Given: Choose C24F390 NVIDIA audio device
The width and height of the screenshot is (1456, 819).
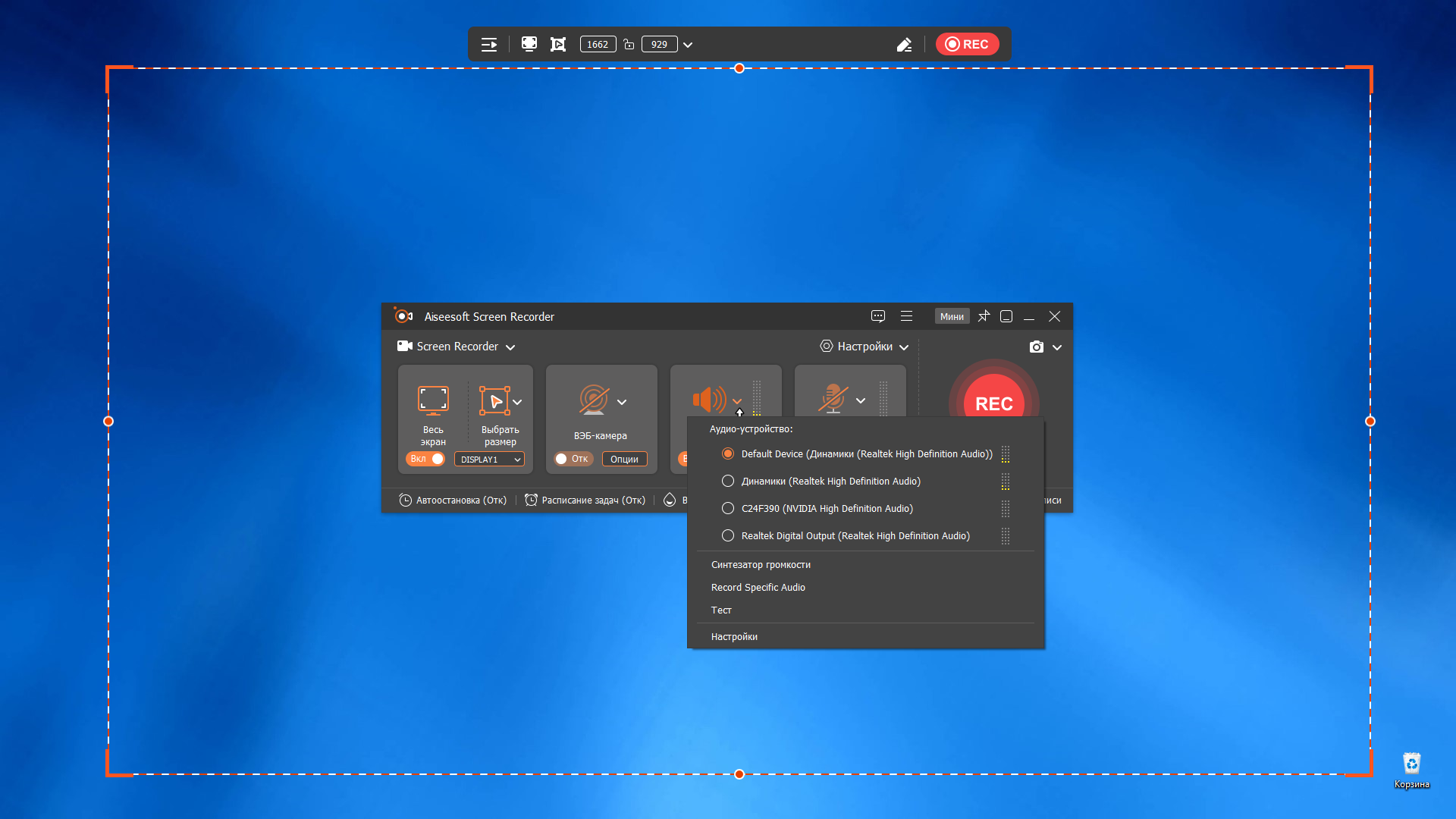Looking at the screenshot, I should pos(728,508).
